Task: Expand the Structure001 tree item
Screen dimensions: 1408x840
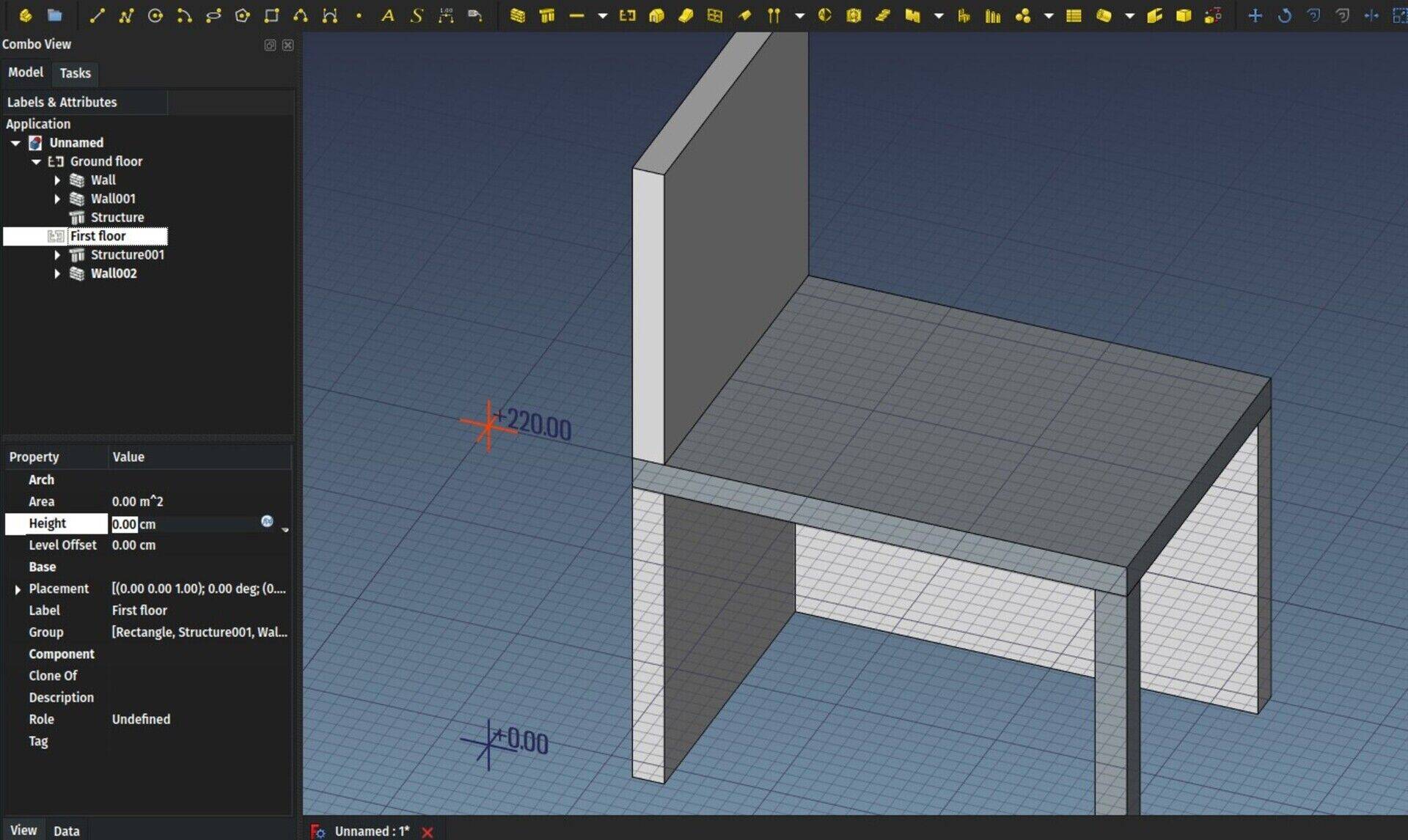Action: 57,255
